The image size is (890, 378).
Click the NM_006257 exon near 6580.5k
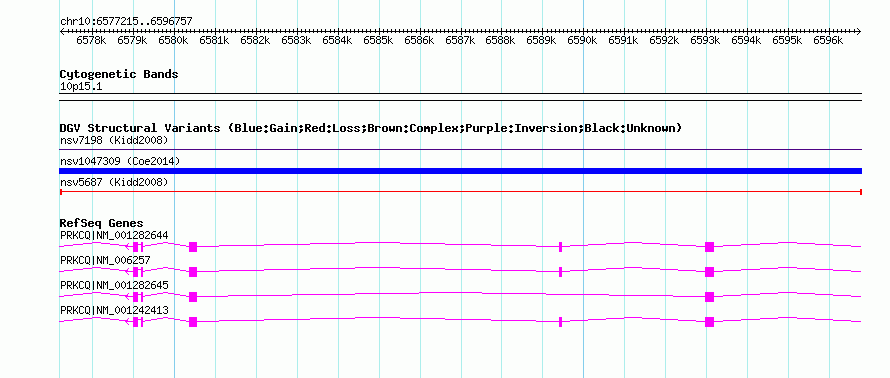(193, 272)
